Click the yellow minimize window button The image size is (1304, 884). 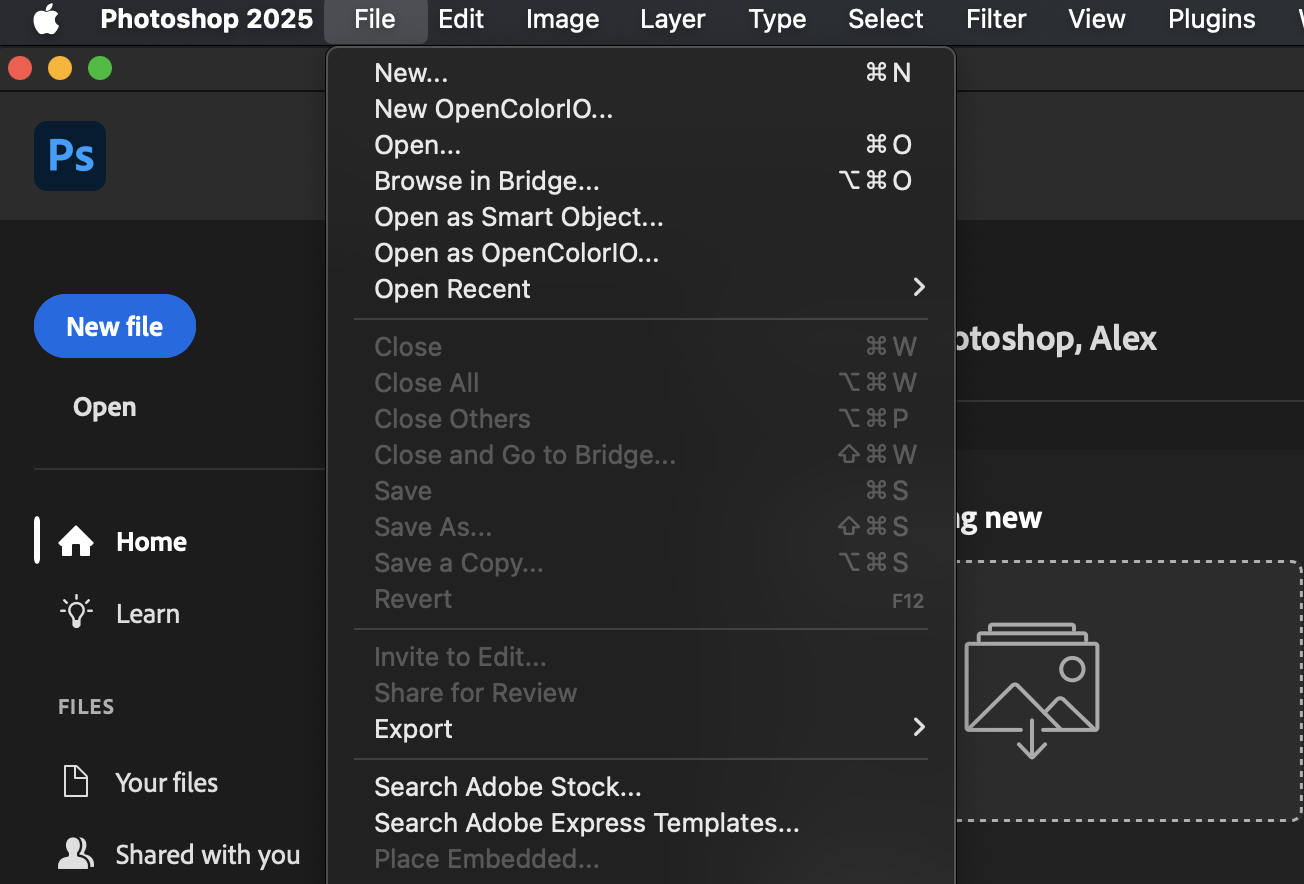[x=60, y=68]
